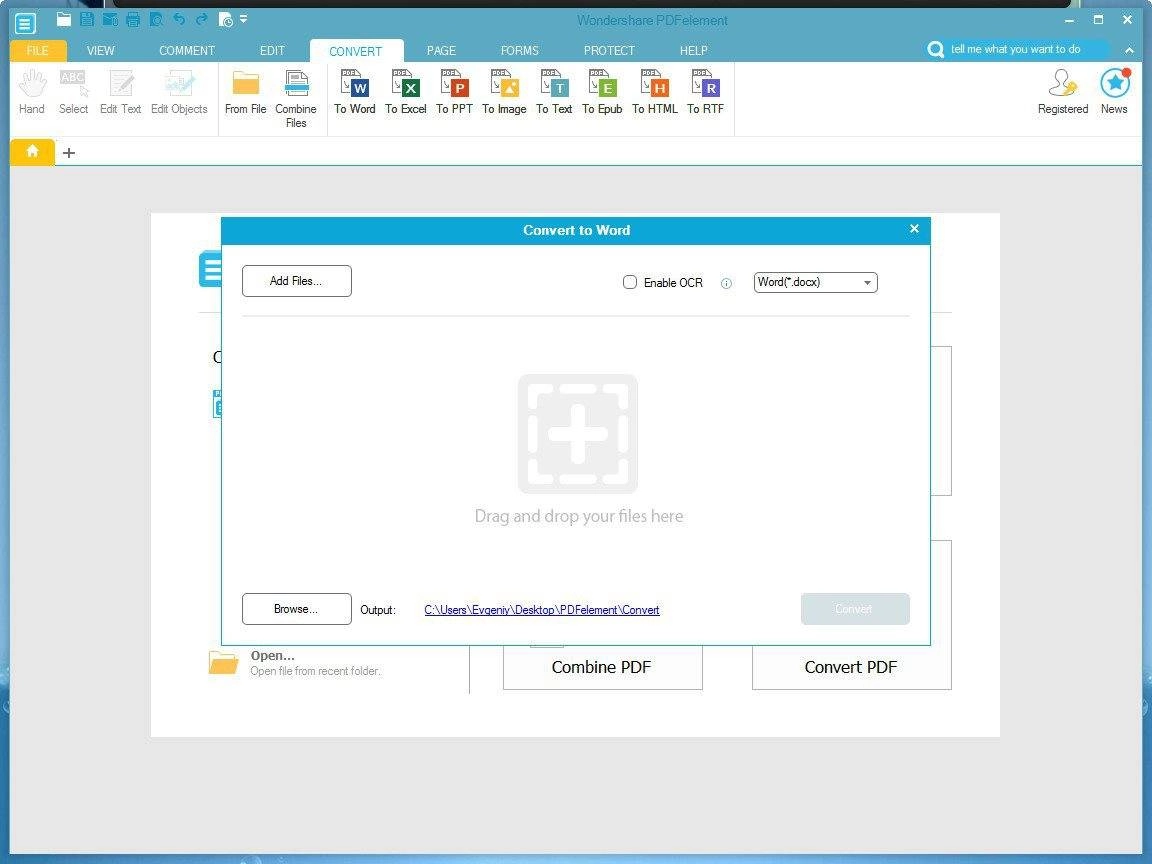This screenshot has height=864, width=1152.
Task: Click Combine PDF on the home page
Action: tap(602, 667)
